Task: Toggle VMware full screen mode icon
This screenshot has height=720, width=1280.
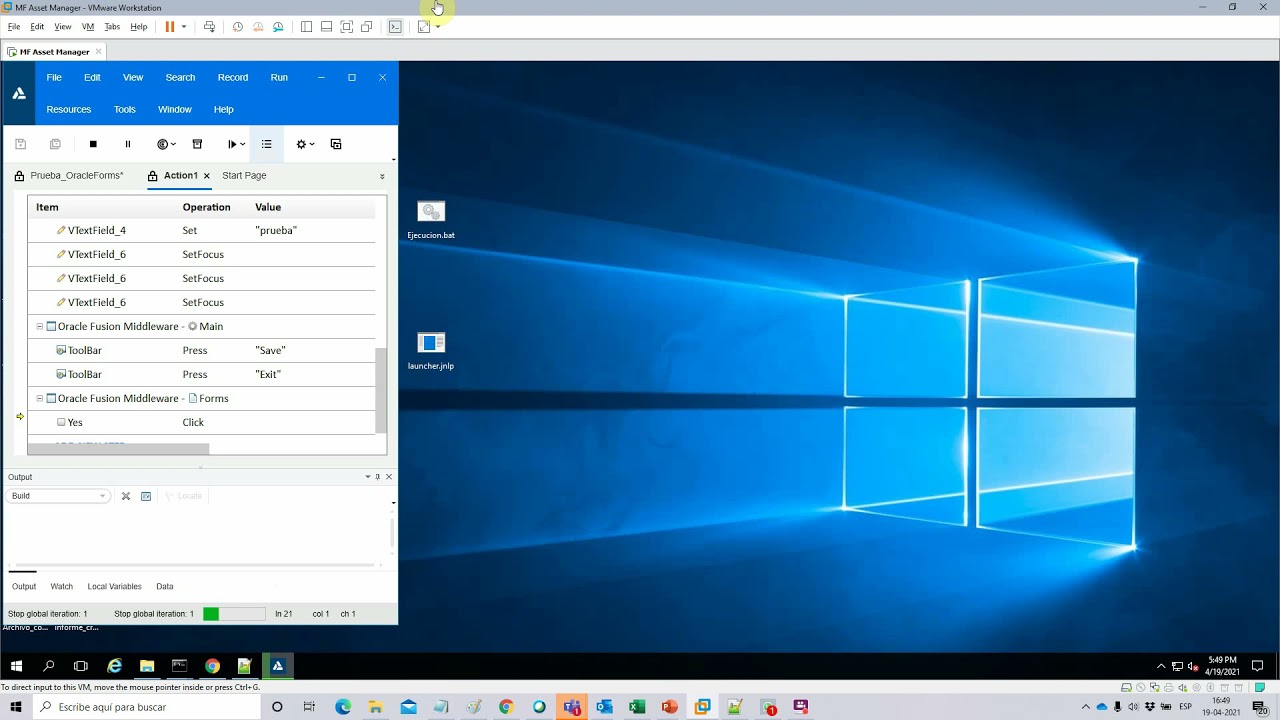Action: coord(346,27)
